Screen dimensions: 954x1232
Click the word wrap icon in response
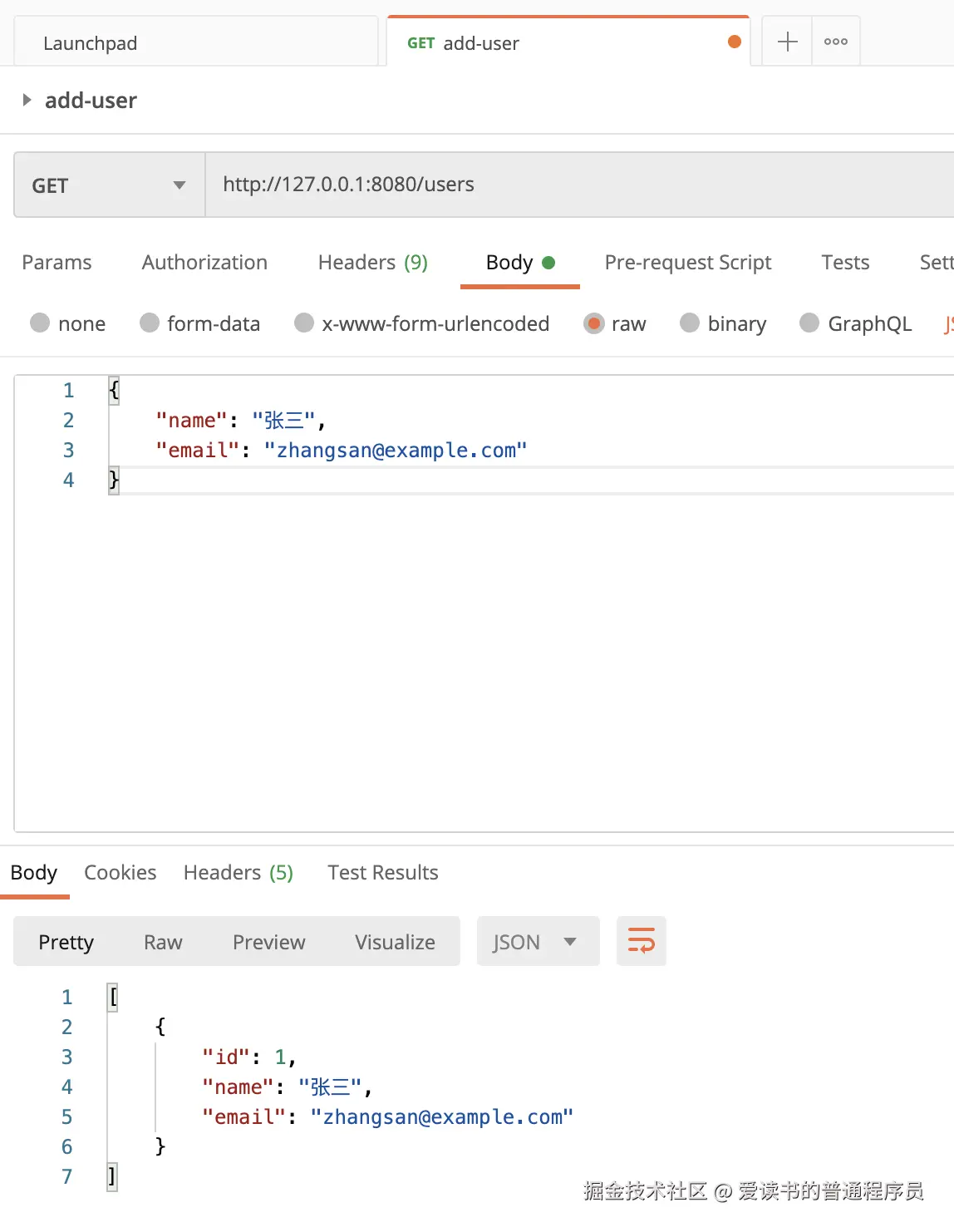[641, 941]
